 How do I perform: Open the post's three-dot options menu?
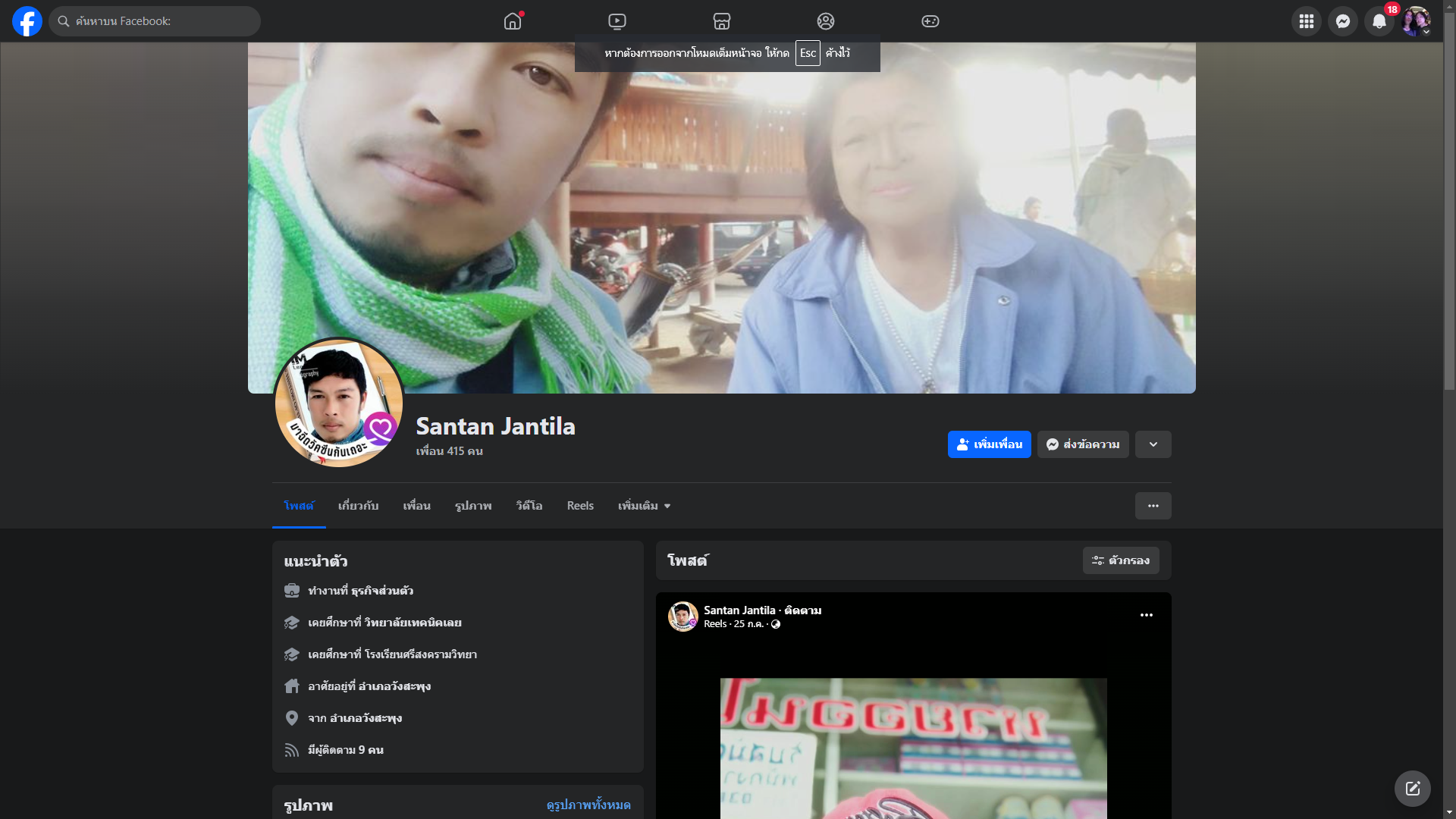tap(1146, 615)
